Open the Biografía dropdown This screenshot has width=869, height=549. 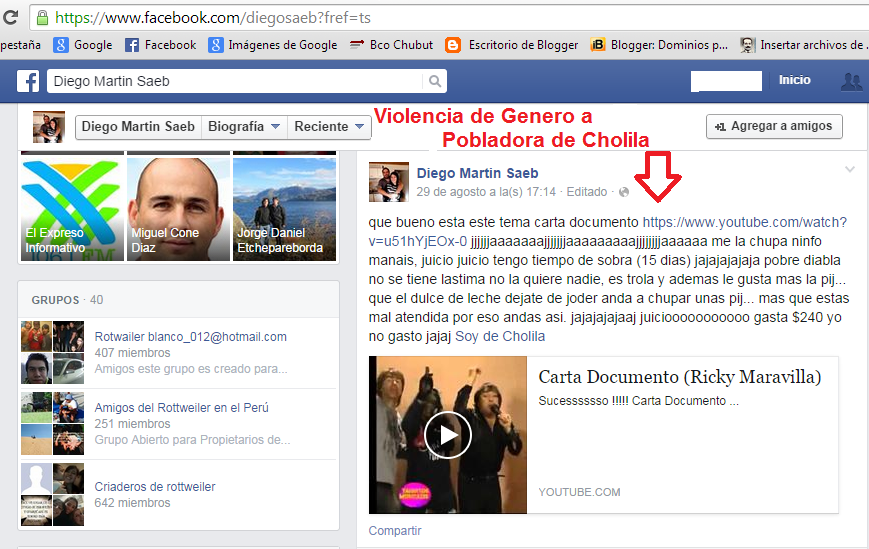tap(244, 127)
